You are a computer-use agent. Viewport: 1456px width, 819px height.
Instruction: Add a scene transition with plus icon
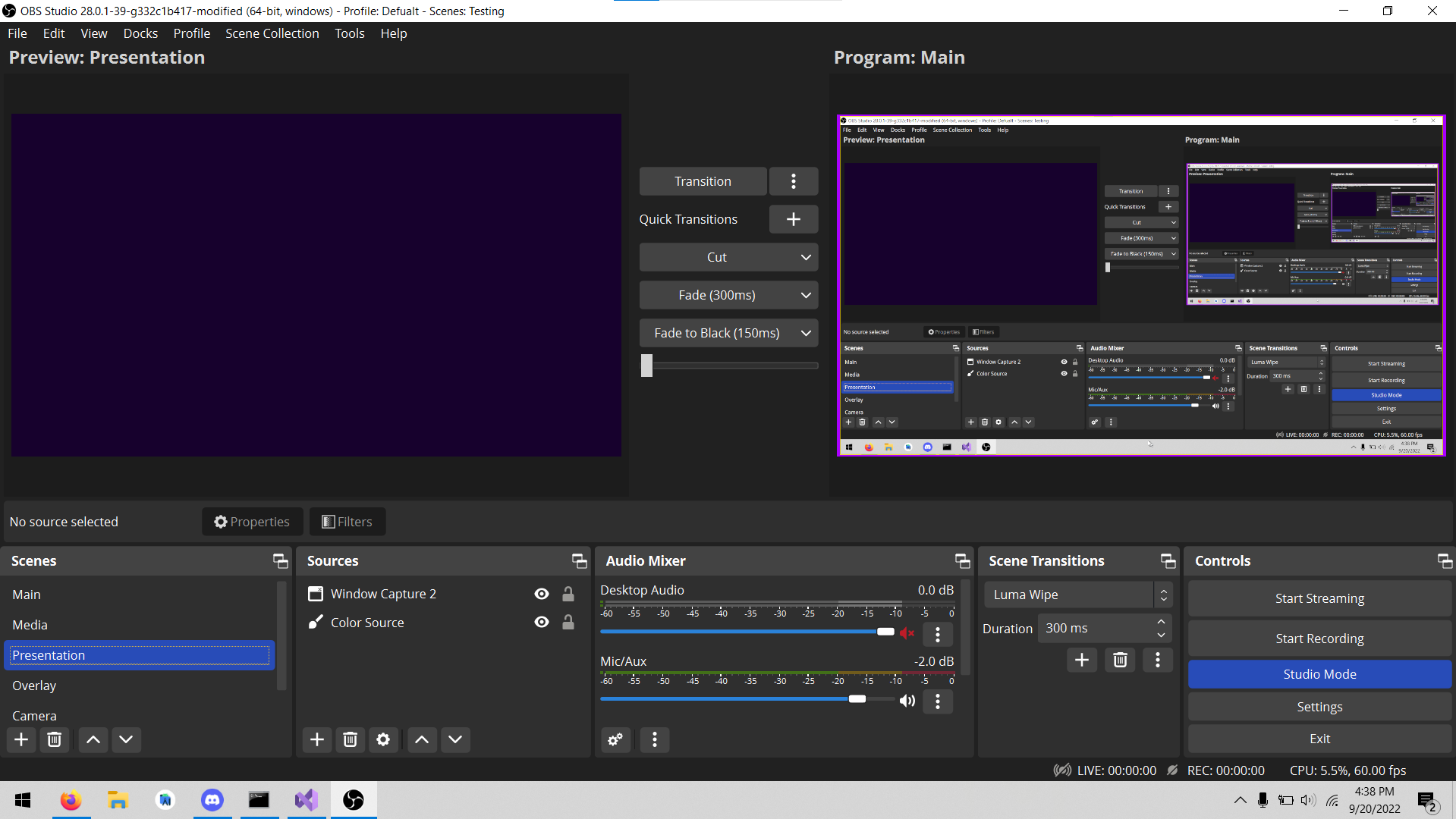point(1082,660)
